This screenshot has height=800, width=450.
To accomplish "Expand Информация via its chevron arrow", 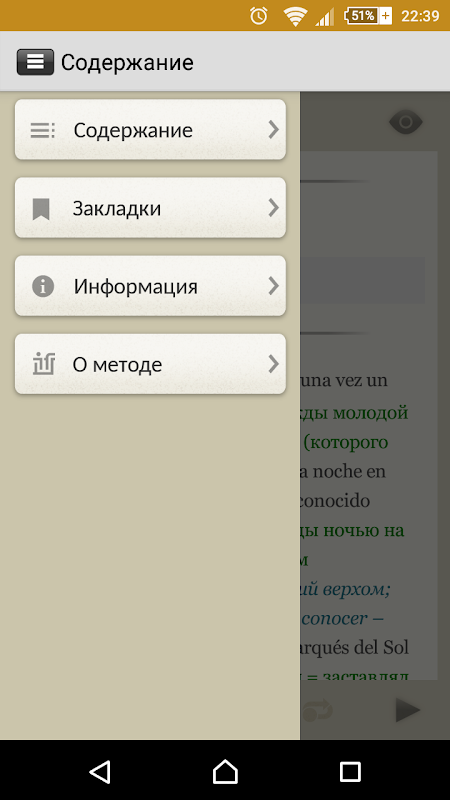I will coord(273,286).
